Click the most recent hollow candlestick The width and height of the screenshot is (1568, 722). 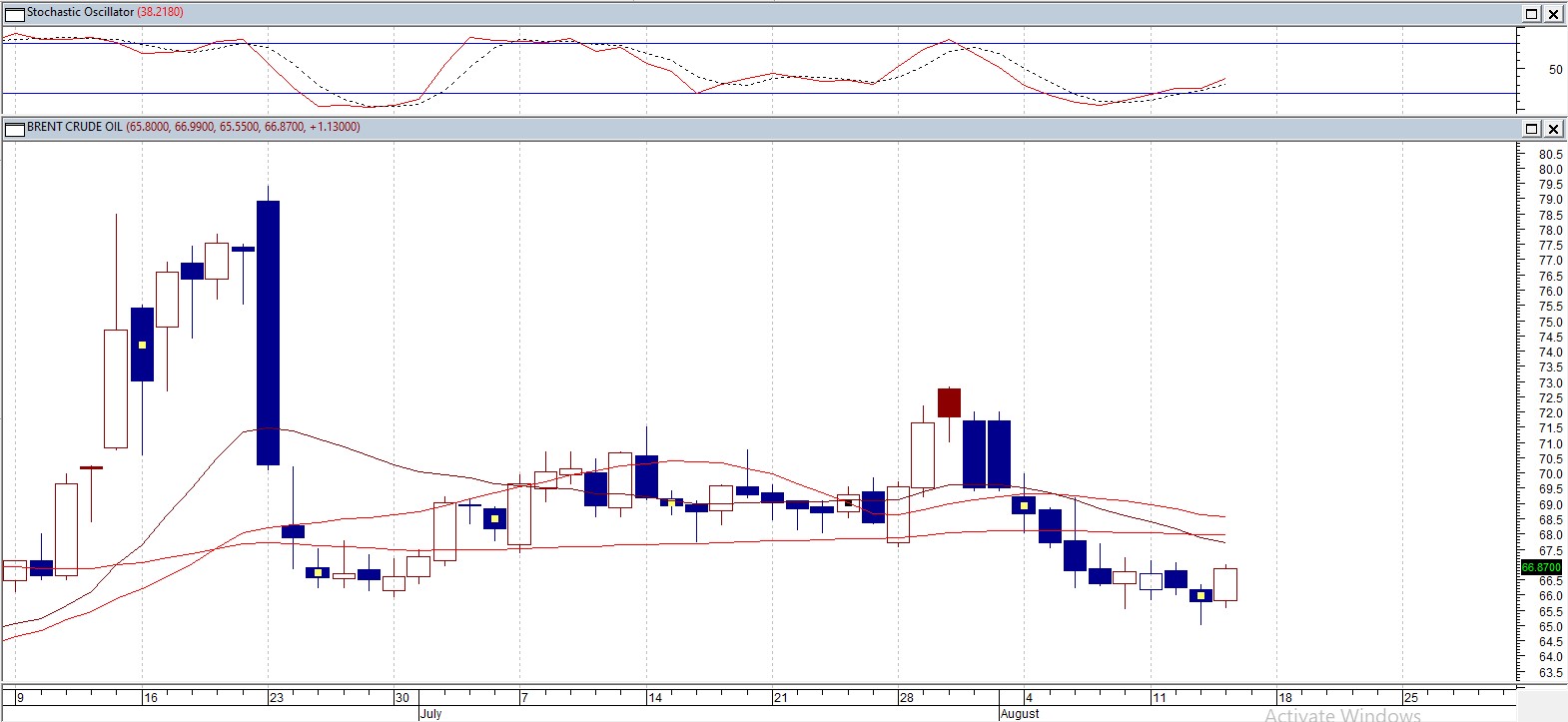pyautogui.click(x=1225, y=584)
